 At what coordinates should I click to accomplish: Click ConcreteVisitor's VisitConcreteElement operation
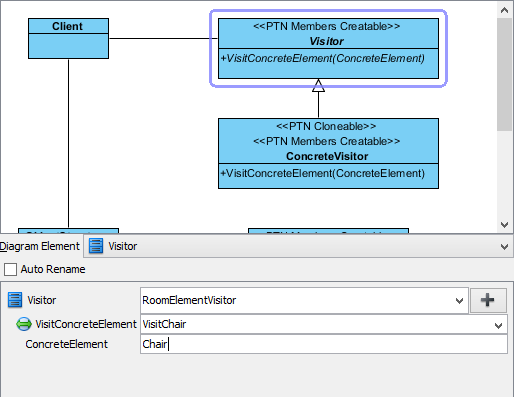322,173
